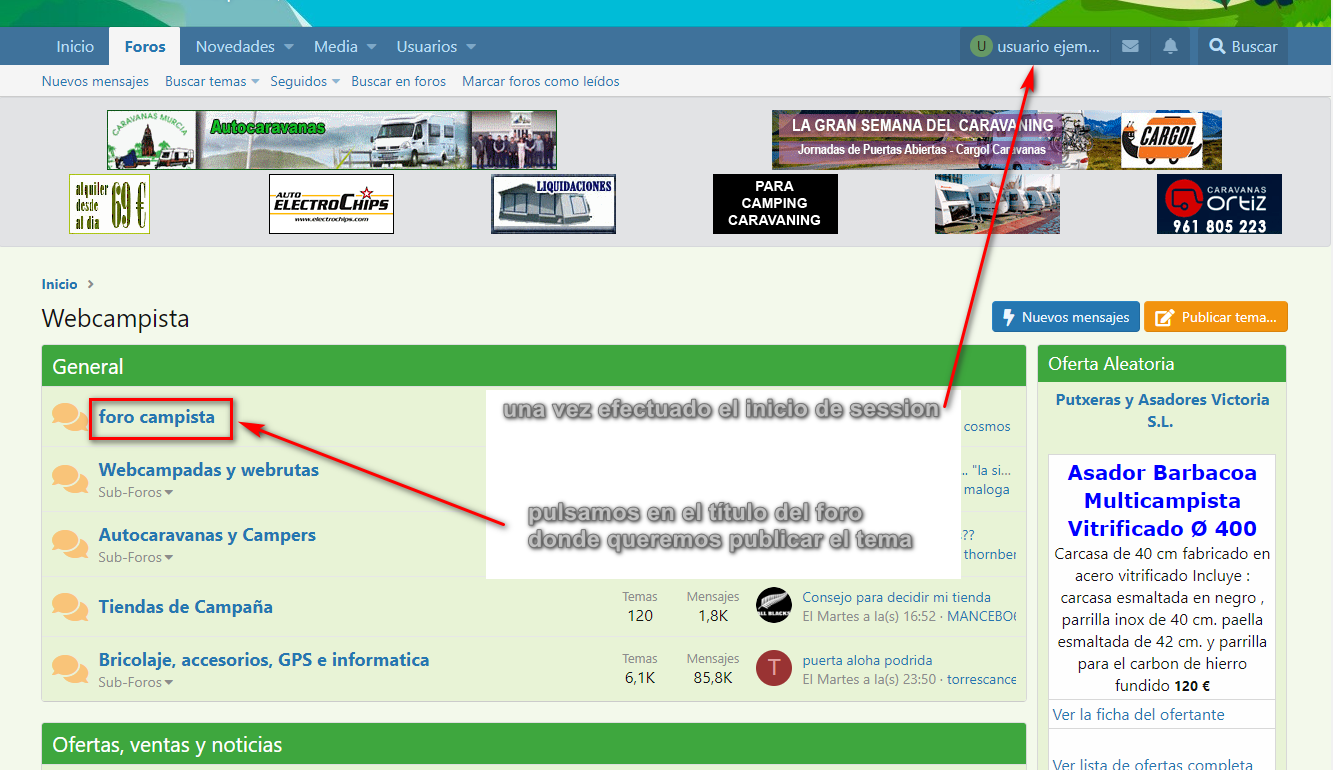
Task: Click the chat bubble icon beside foro campista
Action: tap(70, 418)
